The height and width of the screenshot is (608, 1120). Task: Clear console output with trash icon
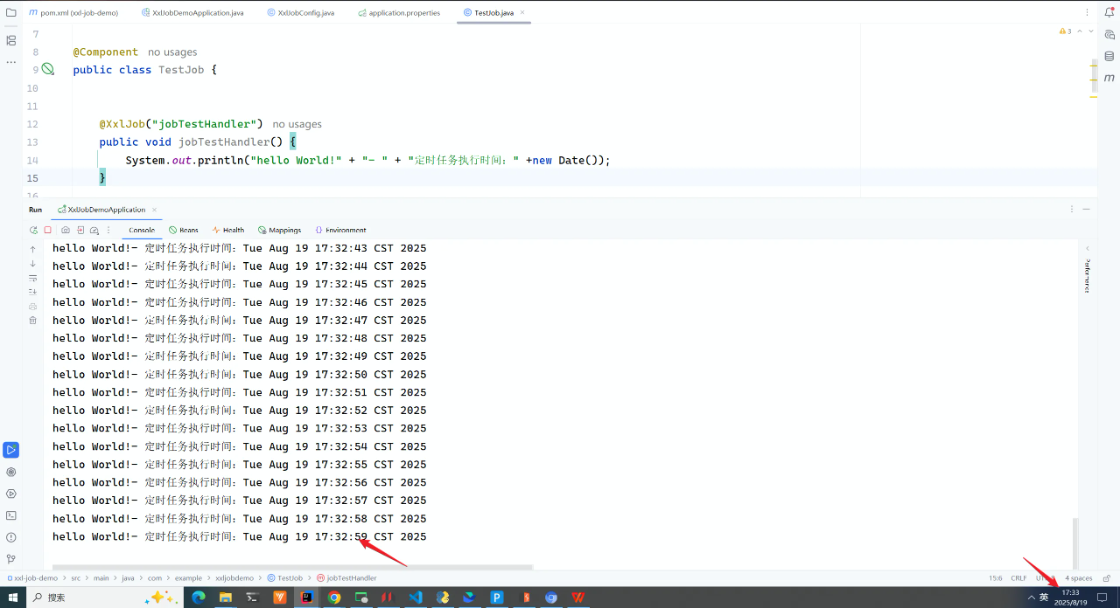(33, 320)
